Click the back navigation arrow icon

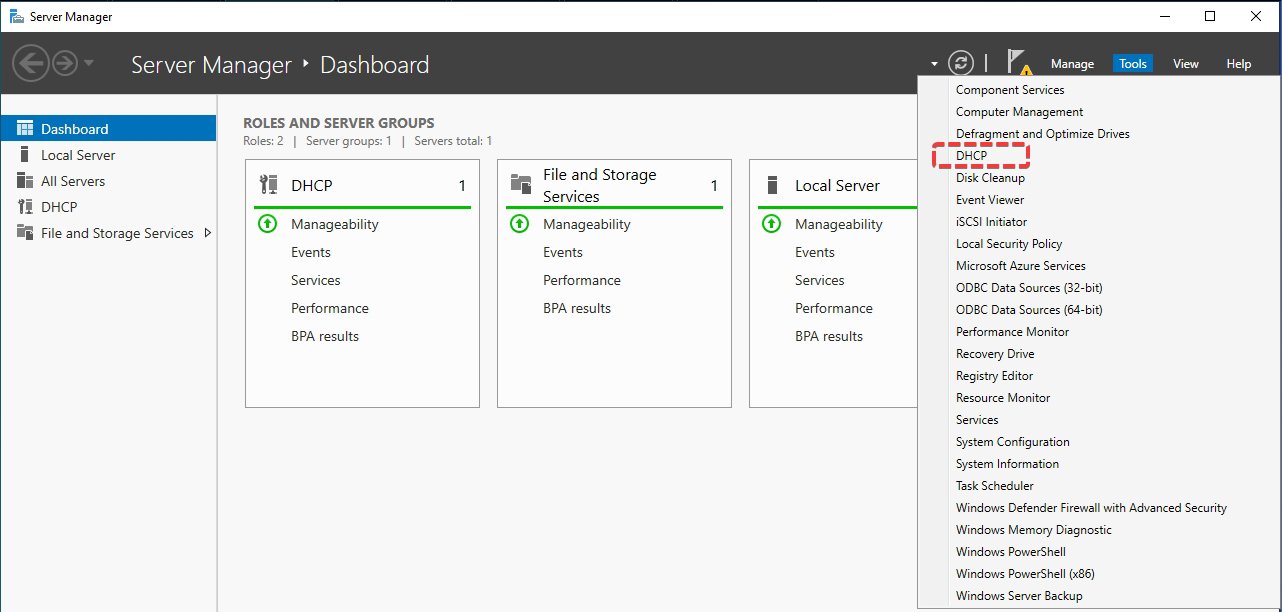(31, 64)
